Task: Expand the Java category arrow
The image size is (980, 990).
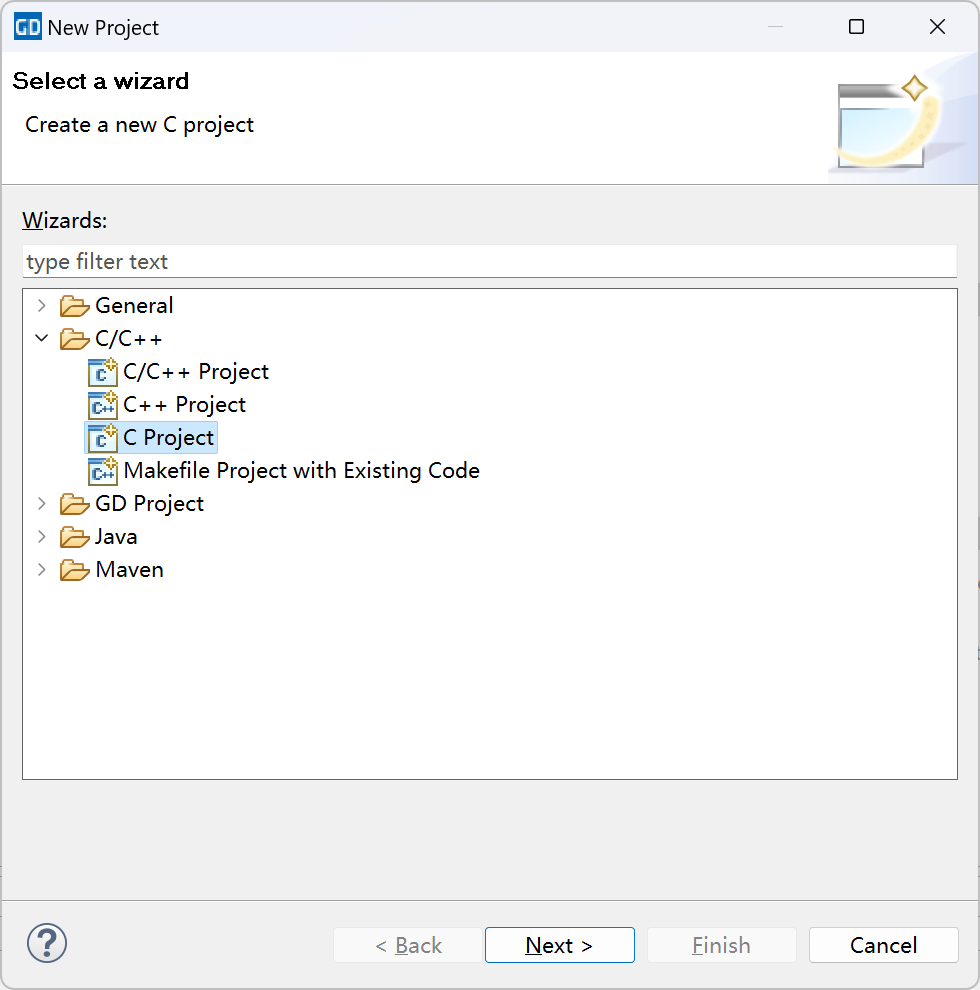Action: click(x=41, y=536)
